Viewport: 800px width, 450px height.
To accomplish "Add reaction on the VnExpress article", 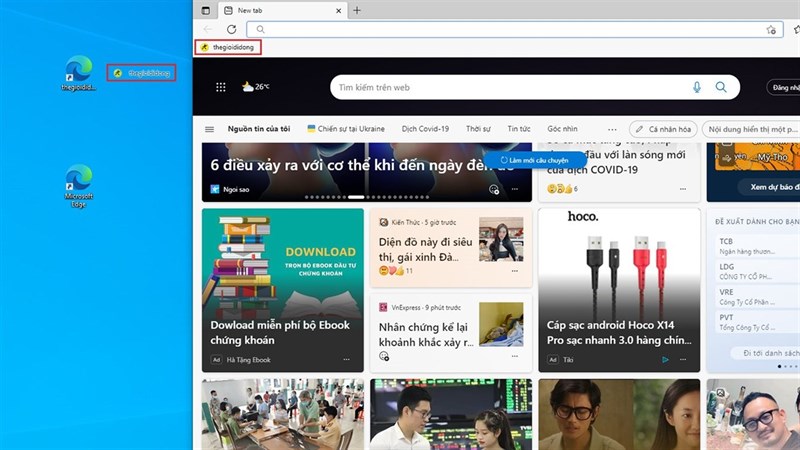I will click(384, 356).
